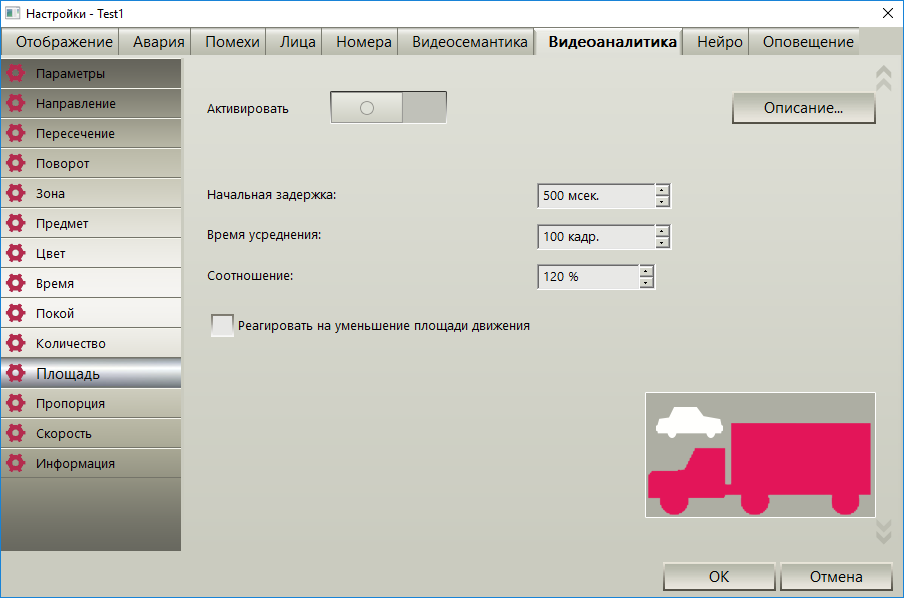
Task: Click the 100 кадр. averaging field
Action: click(596, 237)
